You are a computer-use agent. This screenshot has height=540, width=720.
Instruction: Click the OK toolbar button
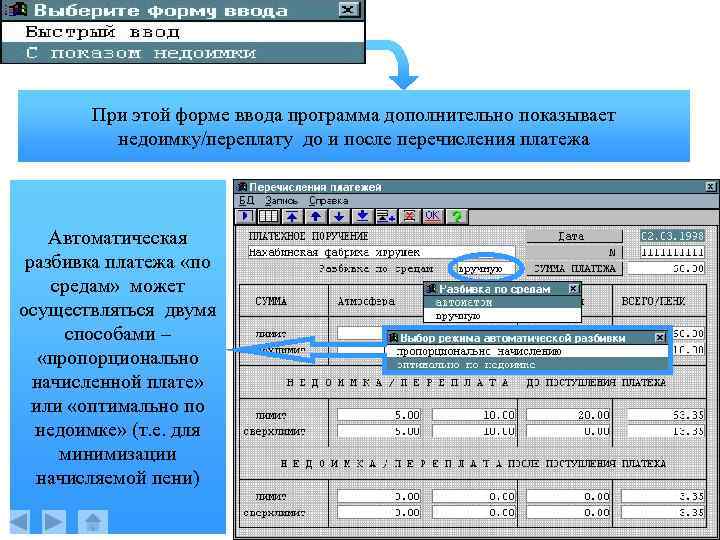pos(432,216)
